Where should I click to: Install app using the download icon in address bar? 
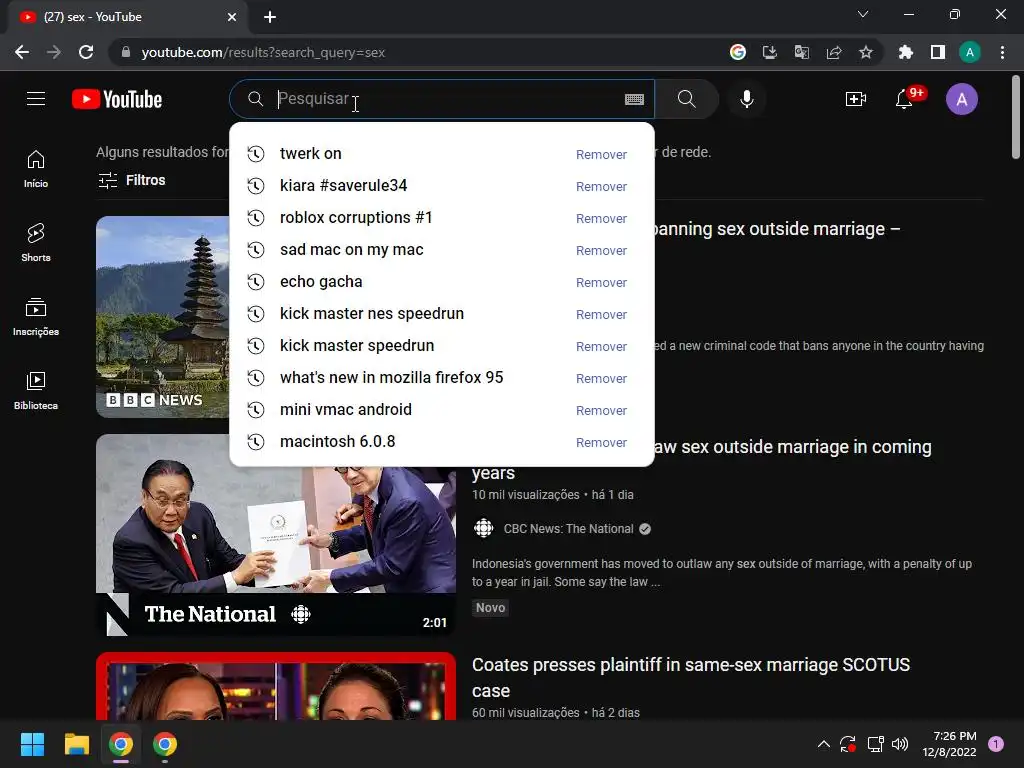point(770,52)
